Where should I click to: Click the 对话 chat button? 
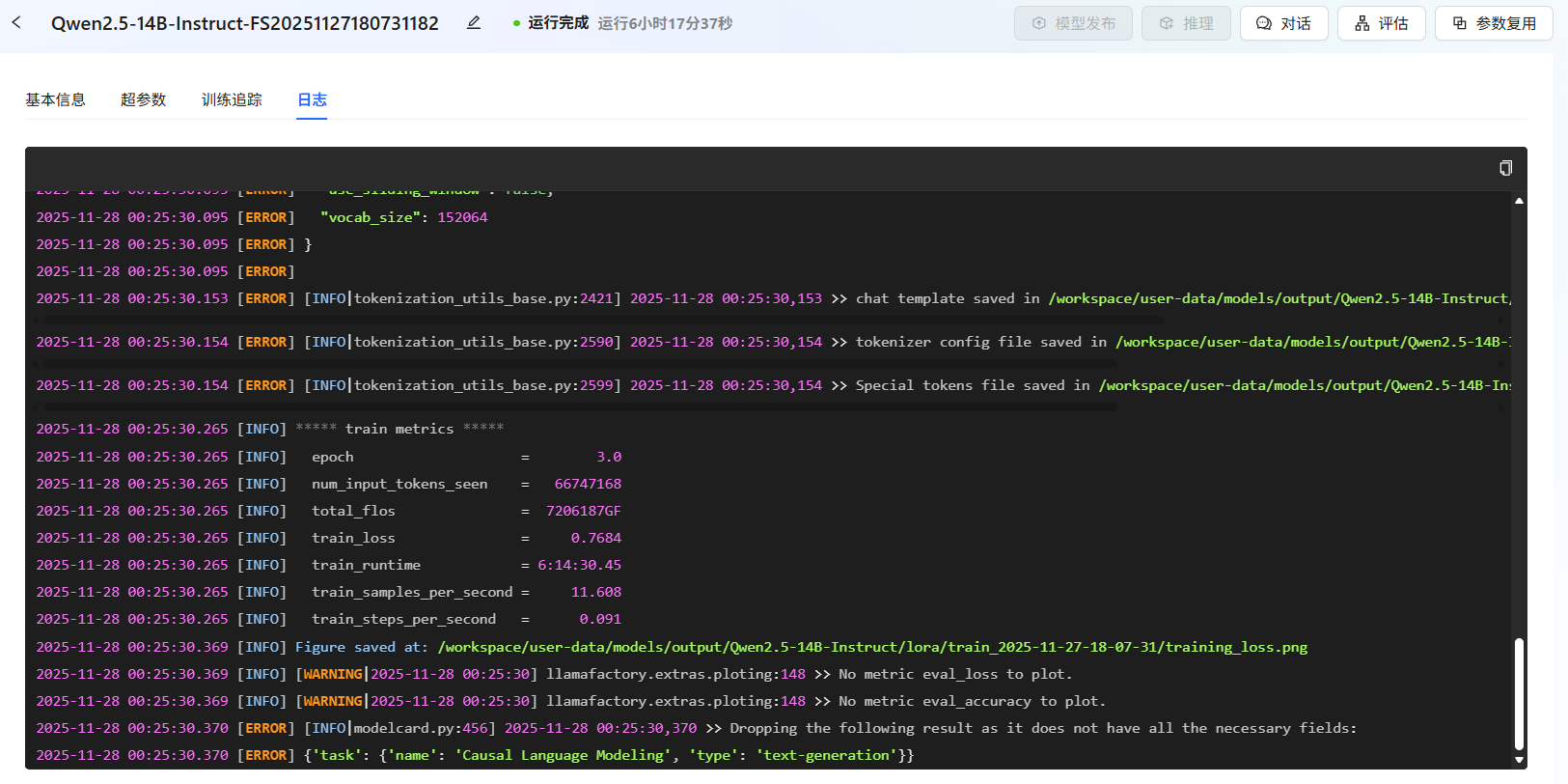point(1283,23)
